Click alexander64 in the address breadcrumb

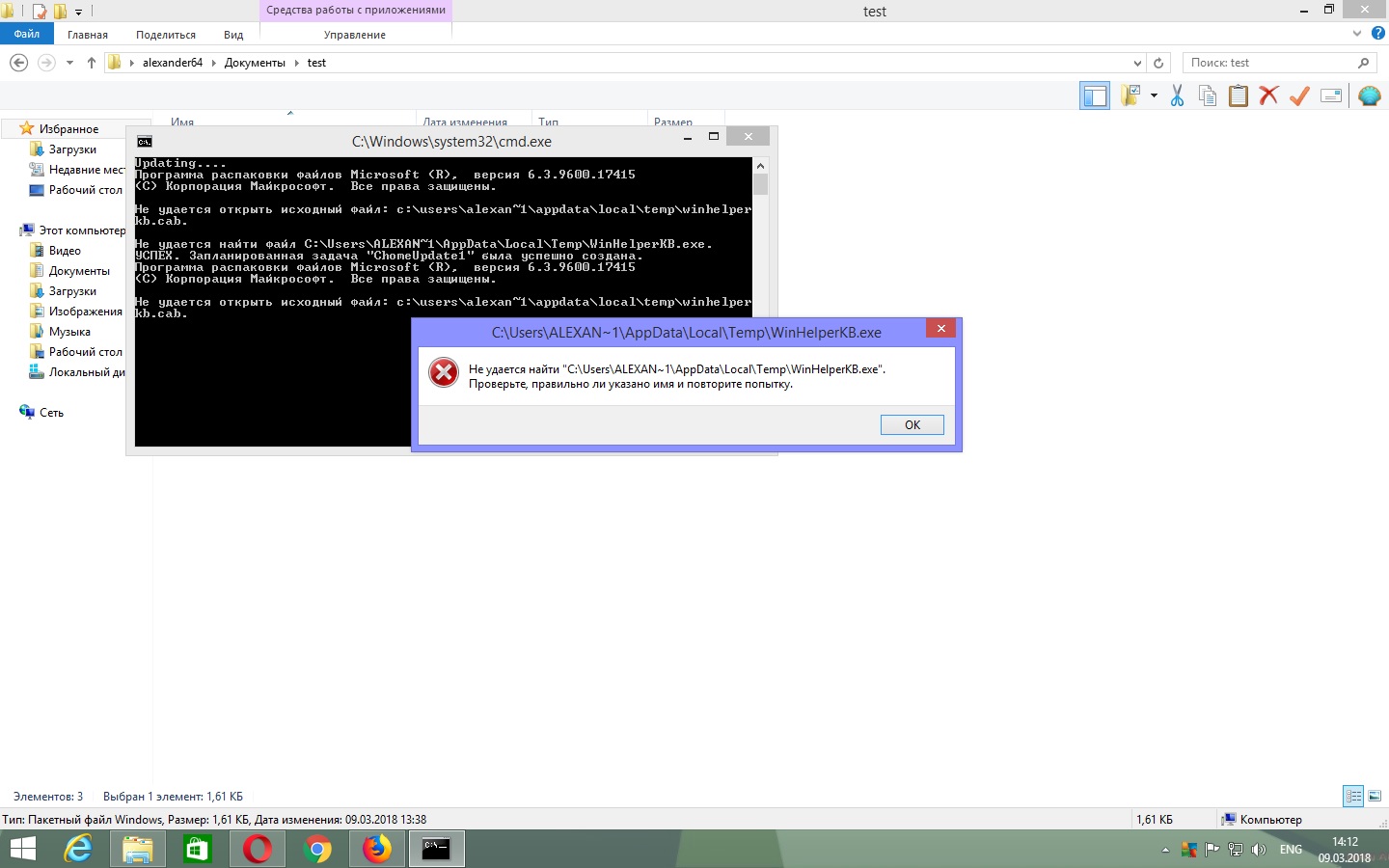point(173,63)
